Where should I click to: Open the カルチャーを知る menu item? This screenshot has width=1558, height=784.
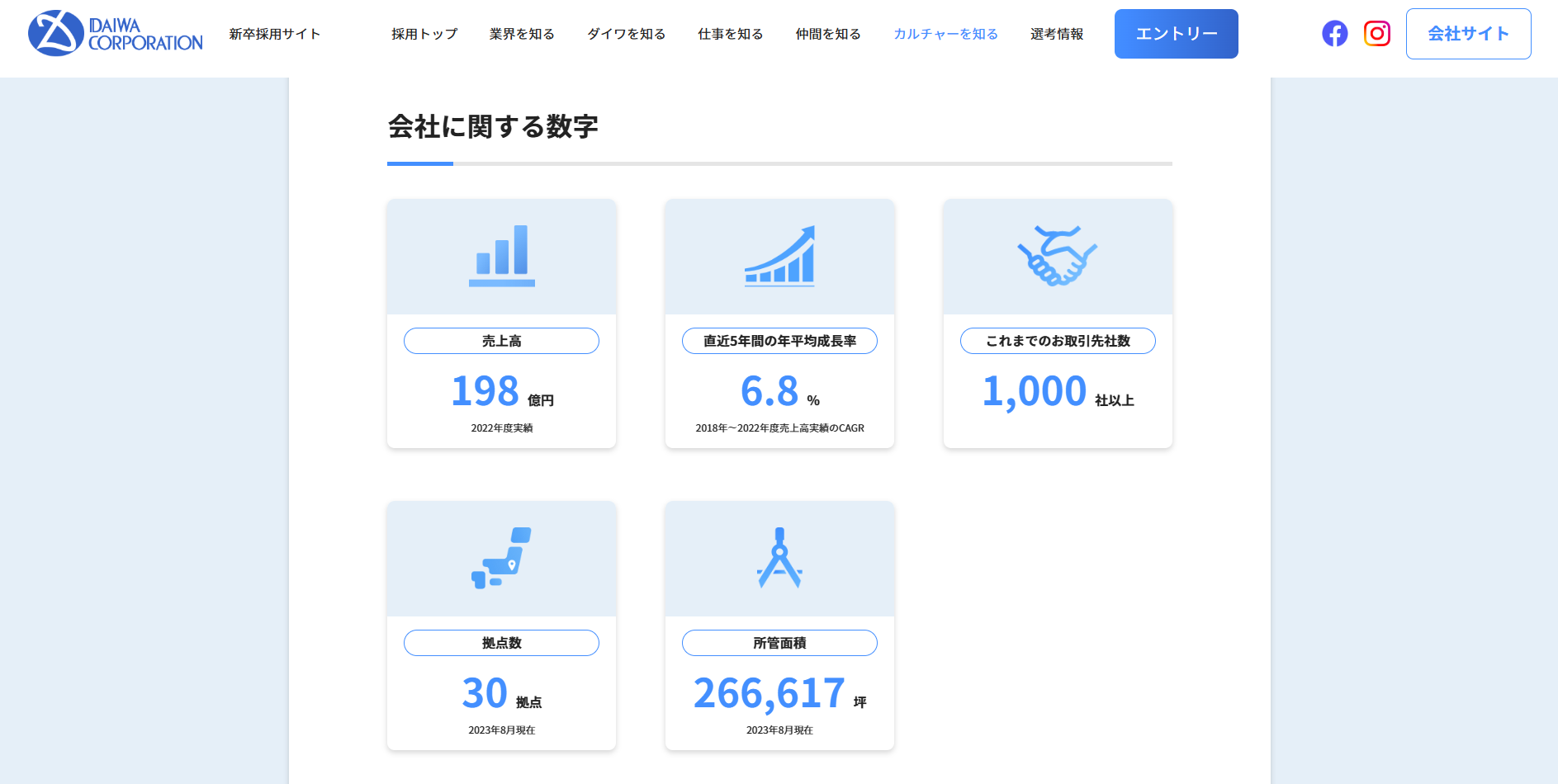coord(946,34)
